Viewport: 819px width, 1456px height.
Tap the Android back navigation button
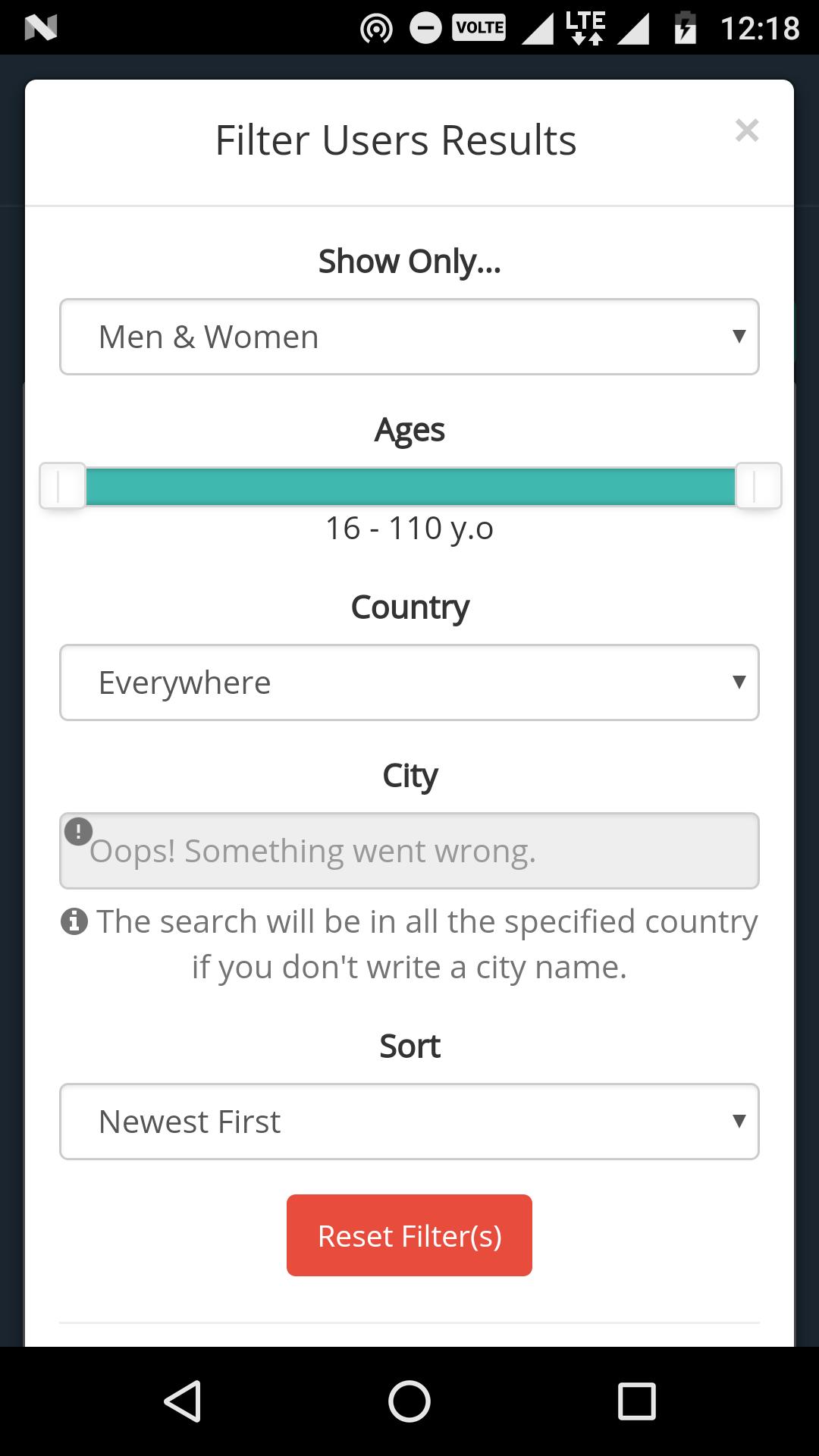183,1401
